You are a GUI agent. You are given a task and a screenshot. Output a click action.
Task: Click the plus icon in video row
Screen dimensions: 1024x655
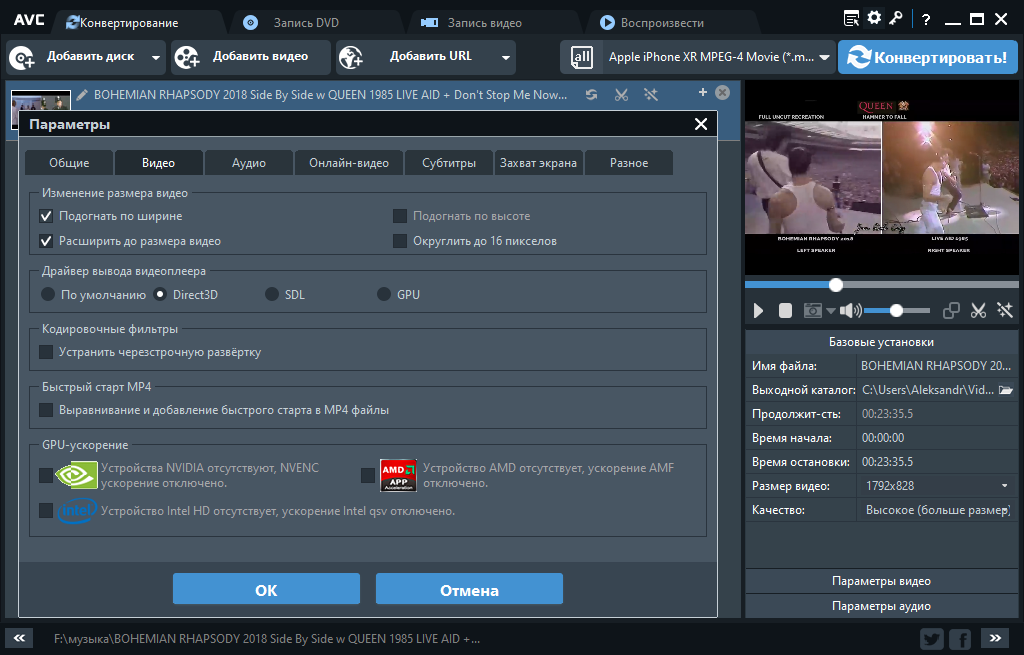click(x=703, y=92)
